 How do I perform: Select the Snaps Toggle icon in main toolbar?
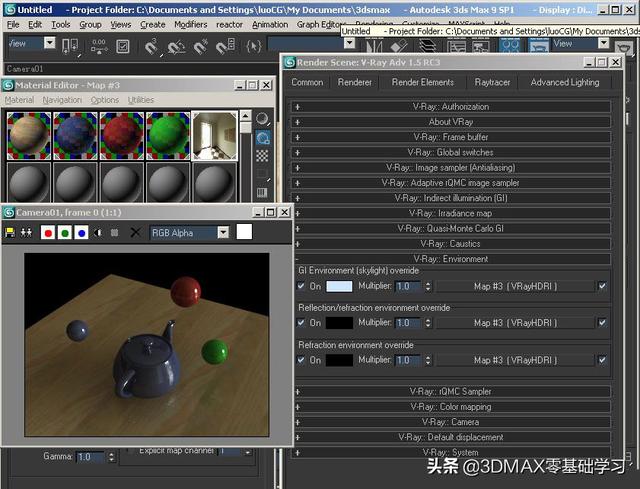pos(152,46)
